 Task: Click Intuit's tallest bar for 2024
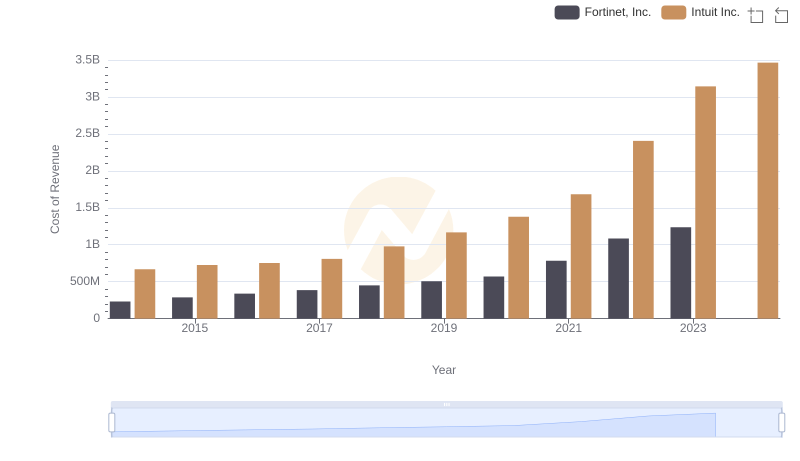tap(767, 191)
